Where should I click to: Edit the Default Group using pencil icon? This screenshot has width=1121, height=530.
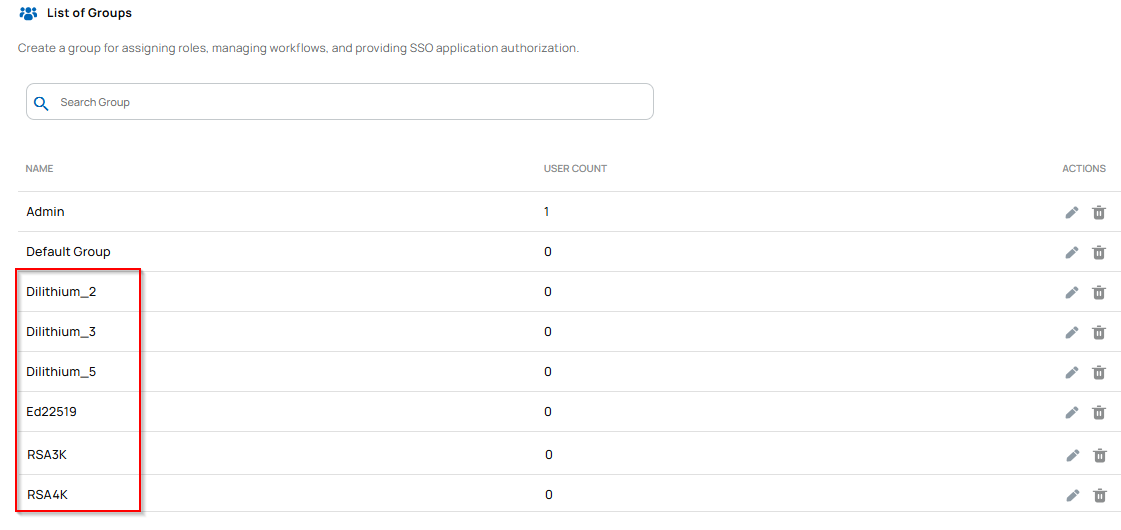[1071, 252]
